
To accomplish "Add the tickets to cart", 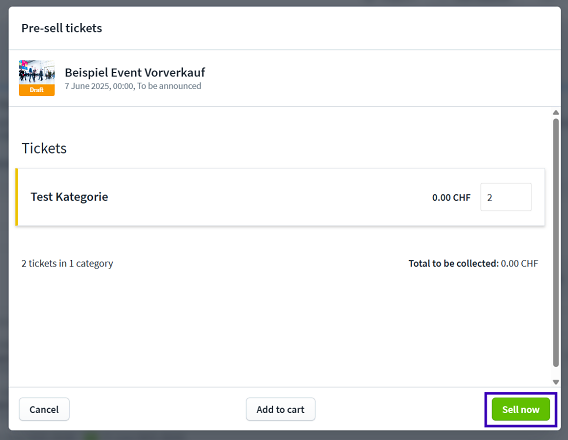I will (x=280, y=409).
